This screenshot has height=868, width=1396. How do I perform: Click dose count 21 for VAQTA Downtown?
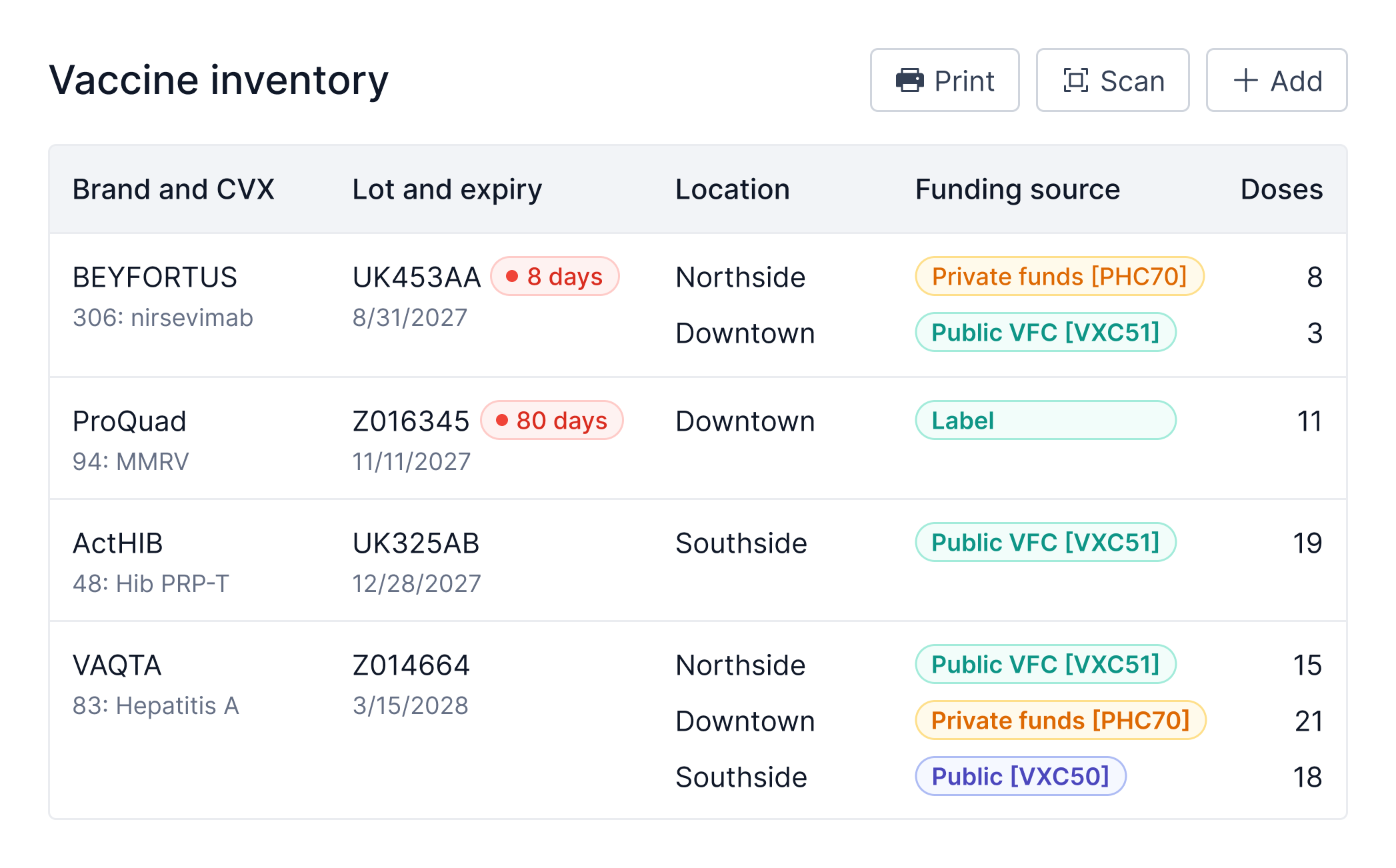1309,721
